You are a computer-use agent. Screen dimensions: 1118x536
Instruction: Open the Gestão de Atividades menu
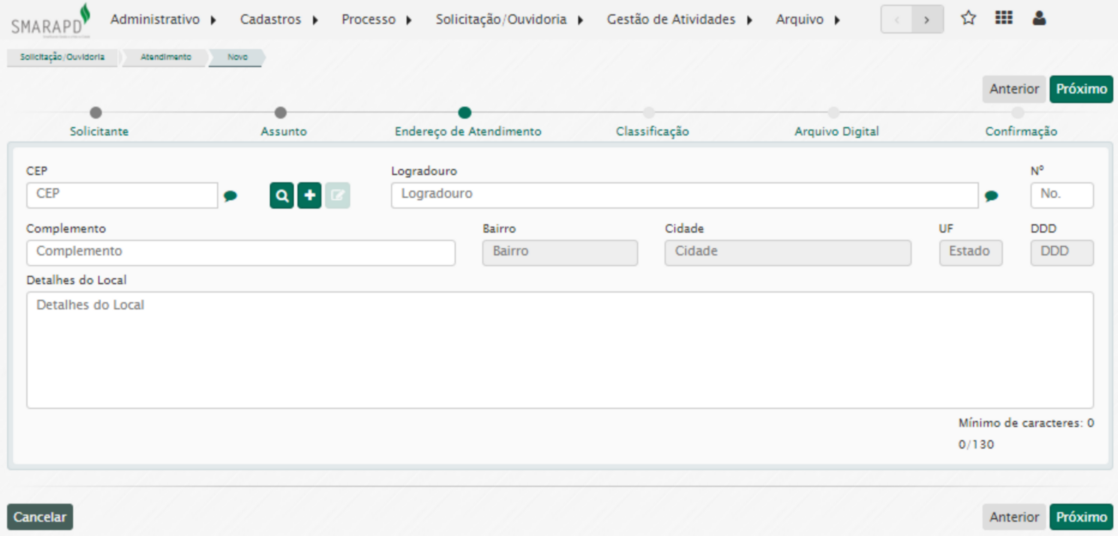(679, 20)
